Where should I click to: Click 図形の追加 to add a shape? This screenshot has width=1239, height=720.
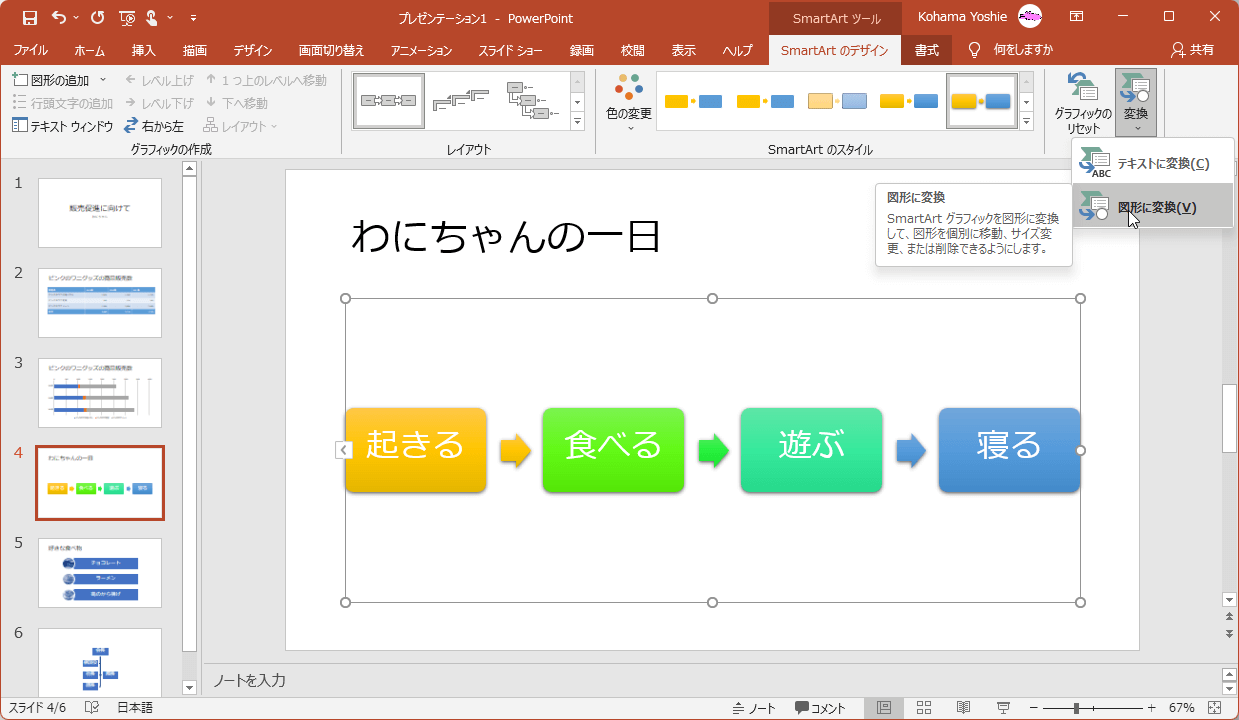point(57,79)
